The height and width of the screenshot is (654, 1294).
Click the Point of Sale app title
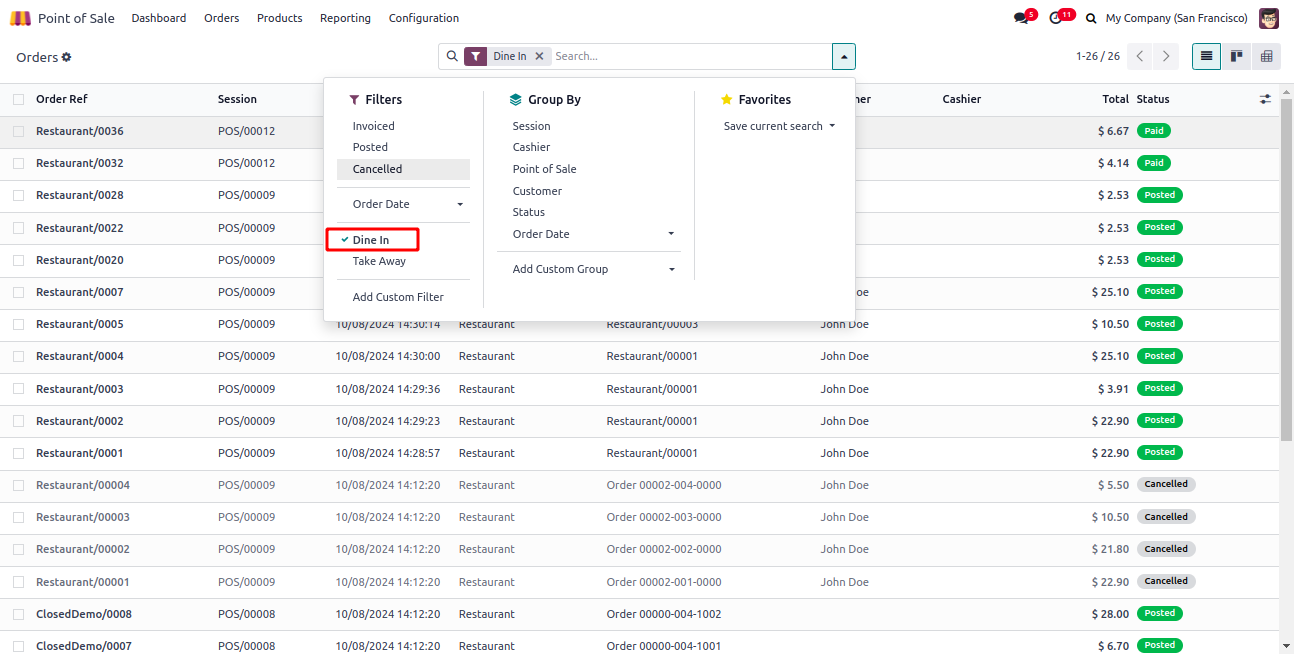(x=76, y=18)
